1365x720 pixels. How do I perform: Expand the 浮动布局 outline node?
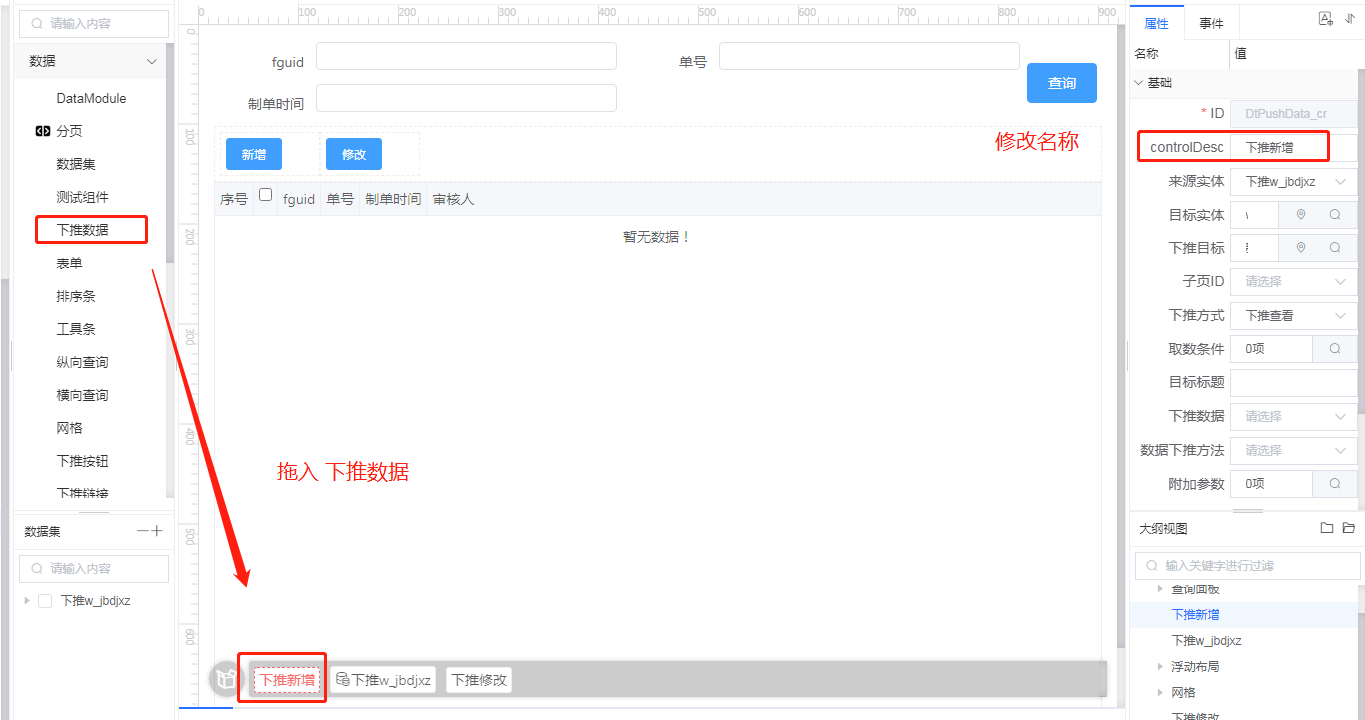1160,666
